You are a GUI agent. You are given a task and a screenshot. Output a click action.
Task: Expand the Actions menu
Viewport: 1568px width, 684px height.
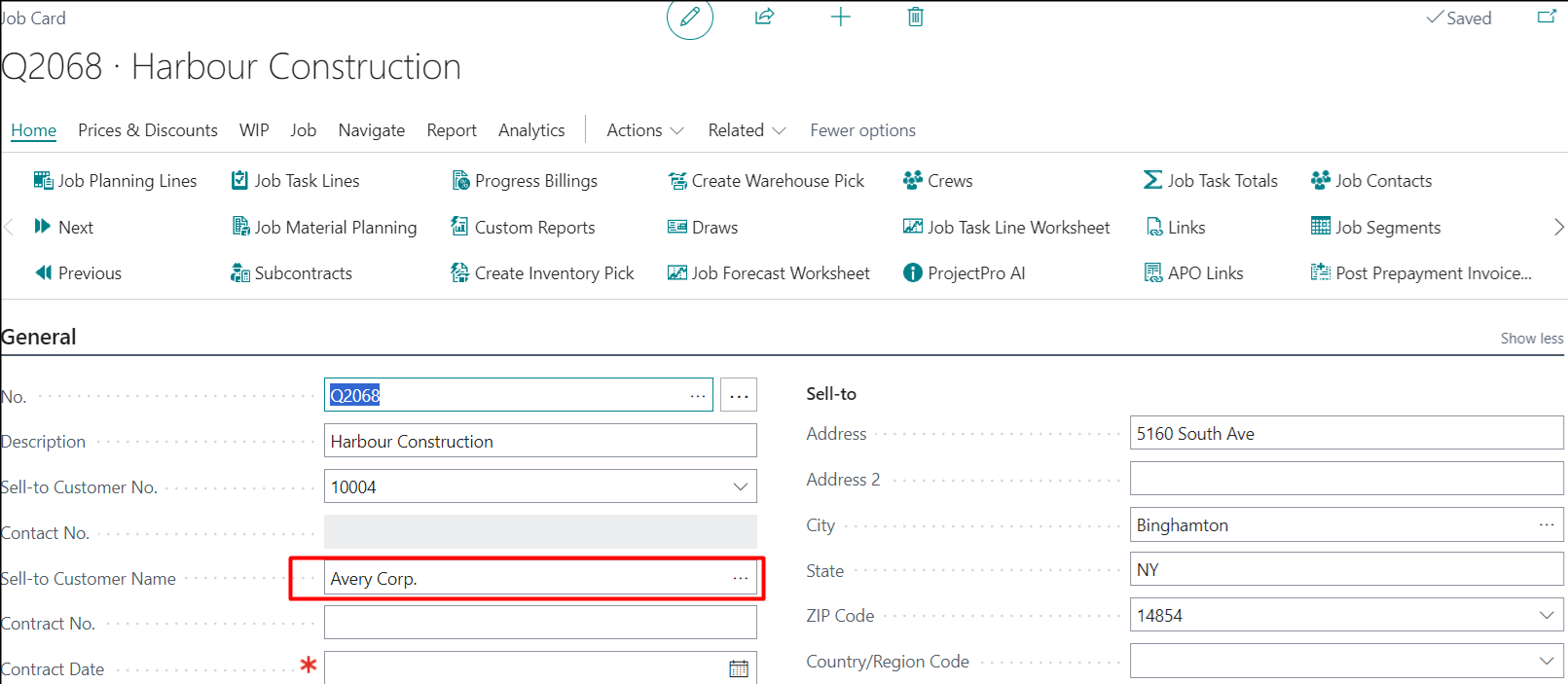(x=645, y=130)
